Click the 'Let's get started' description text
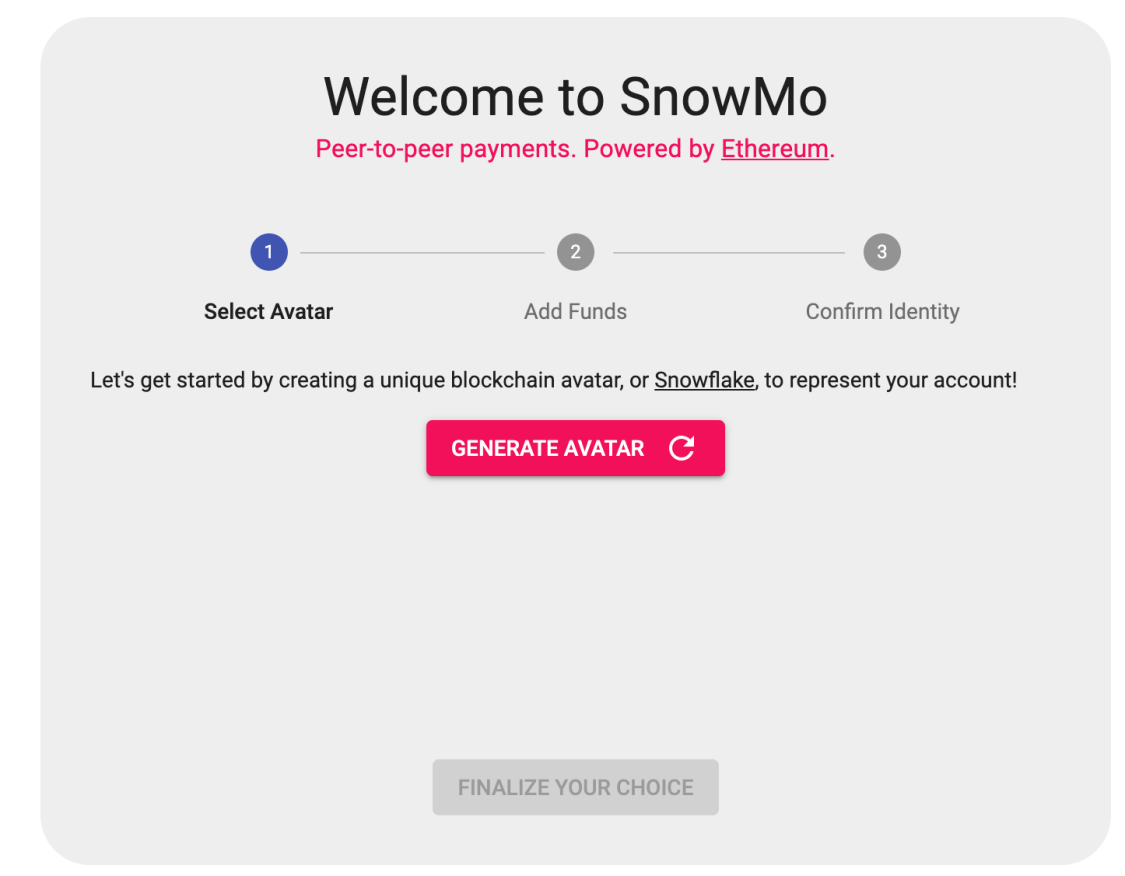Screen dimensions: 1125x876 coord(350,380)
